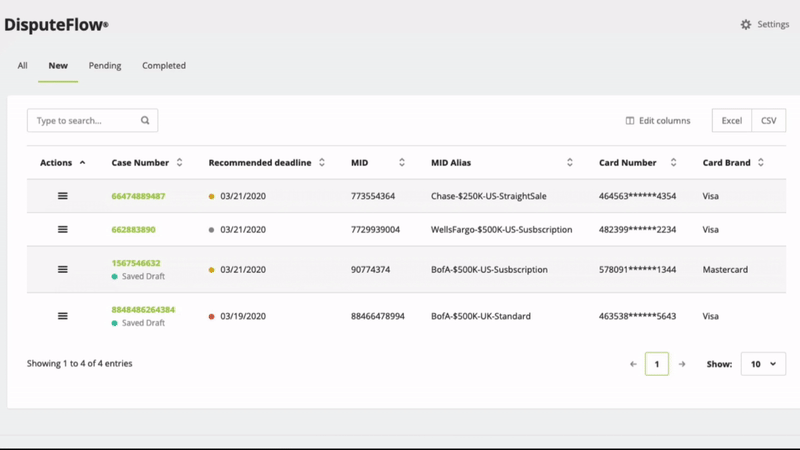The width and height of the screenshot is (800, 450).
Task: Click the DisputeFlow logo
Action: coord(56,25)
